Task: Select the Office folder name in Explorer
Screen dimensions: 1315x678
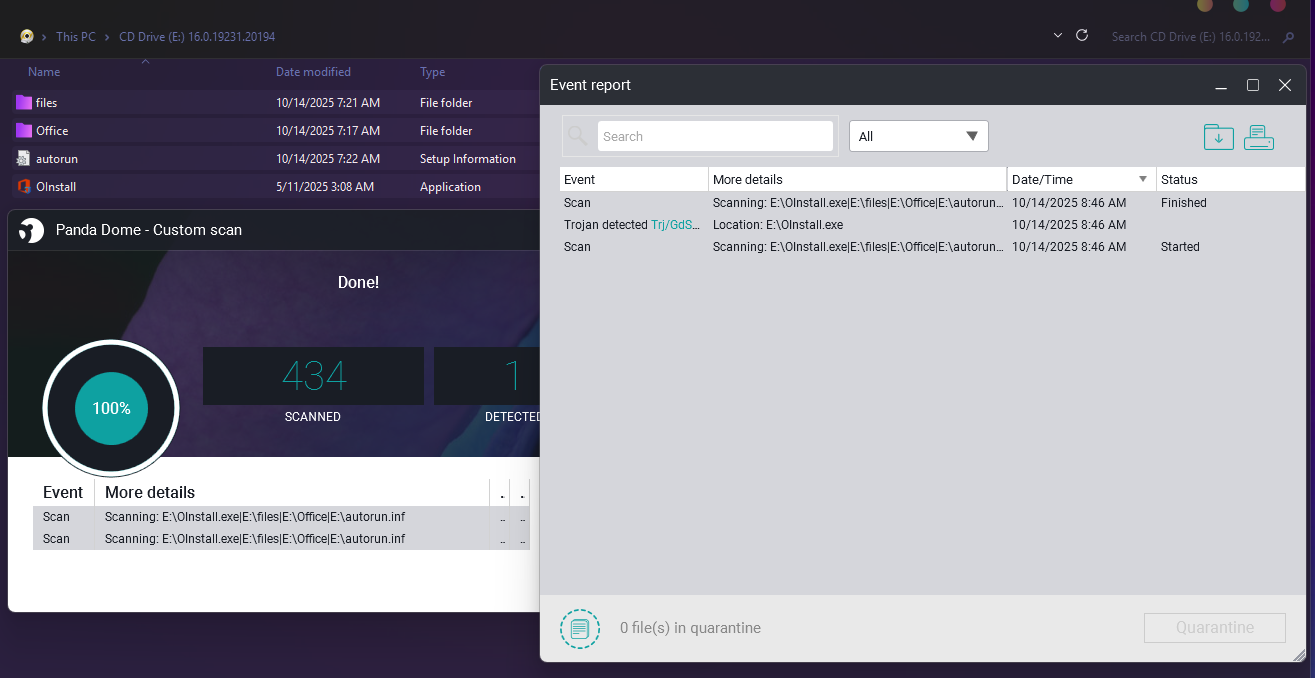Action: click(52, 130)
